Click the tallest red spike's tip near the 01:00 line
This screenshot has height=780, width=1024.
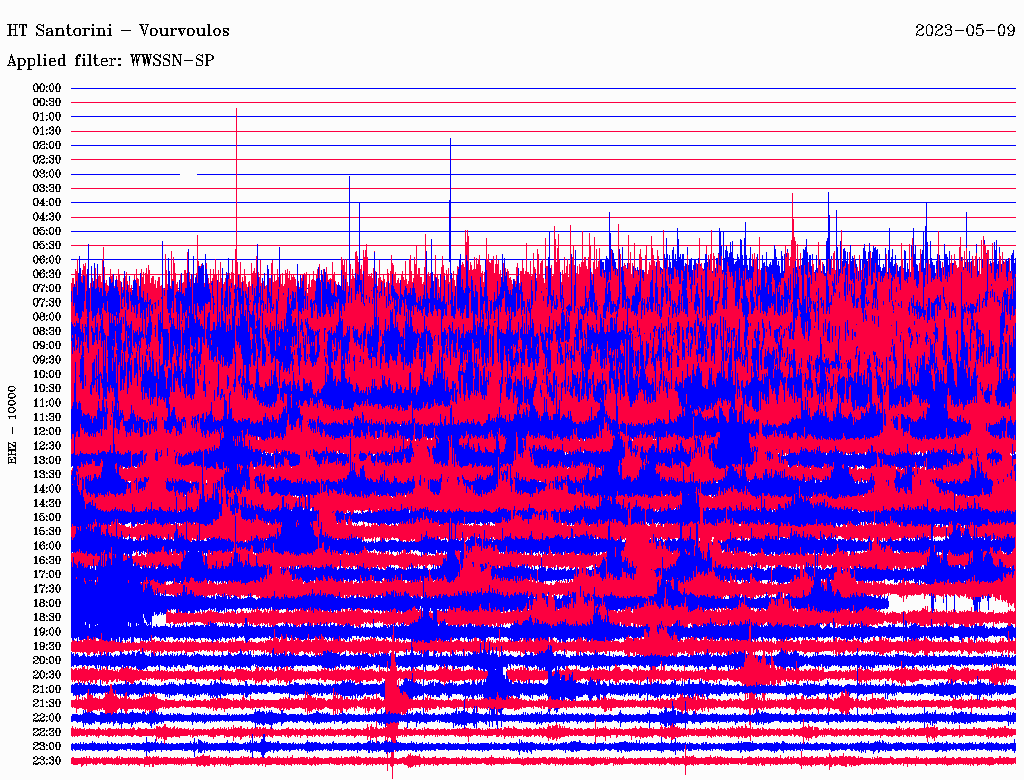point(236,109)
